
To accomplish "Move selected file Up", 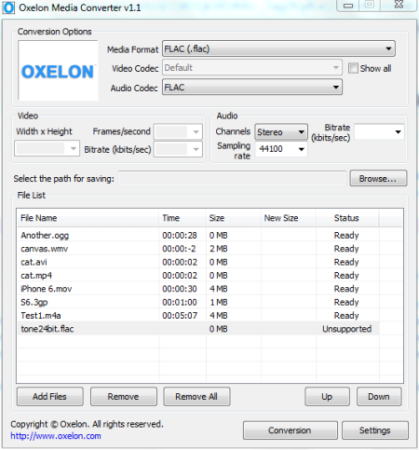I will click(x=327, y=397).
